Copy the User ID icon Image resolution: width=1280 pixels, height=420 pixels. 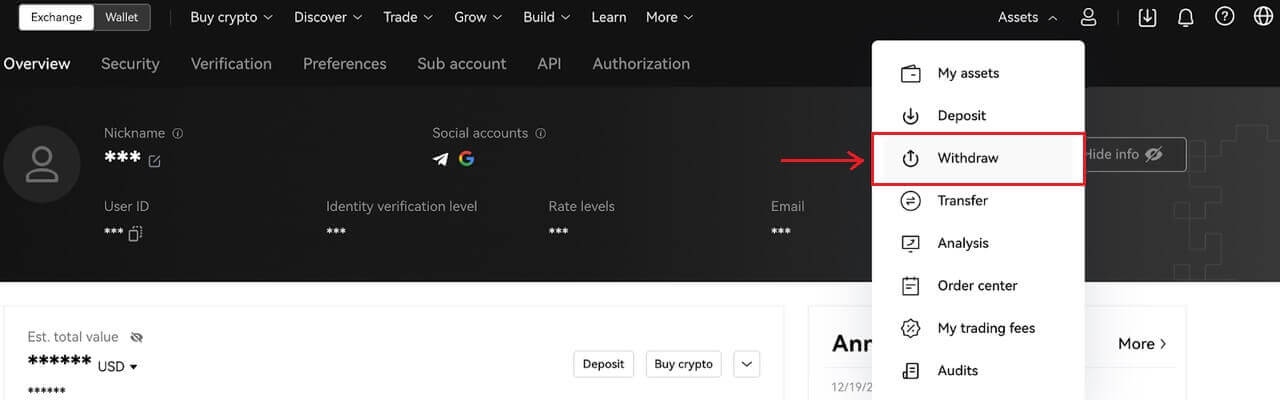135,233
